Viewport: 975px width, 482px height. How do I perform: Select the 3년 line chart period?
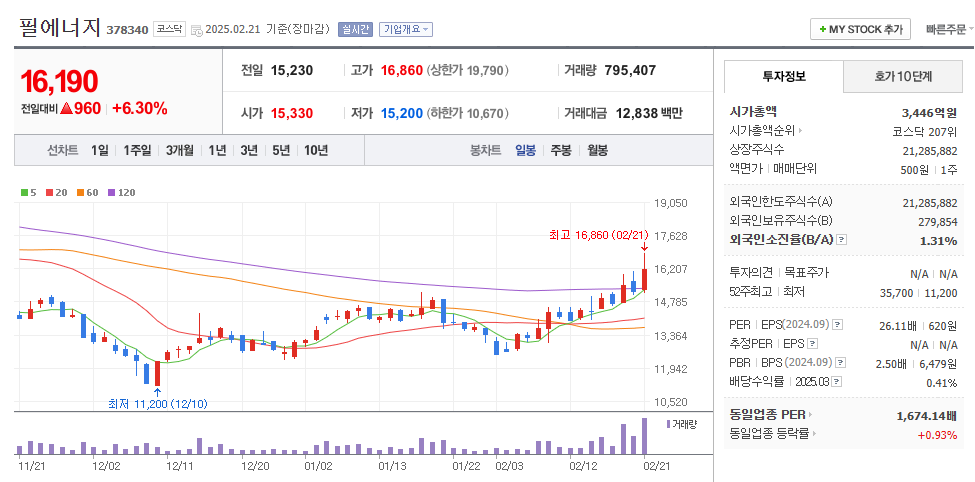(249, 150)
